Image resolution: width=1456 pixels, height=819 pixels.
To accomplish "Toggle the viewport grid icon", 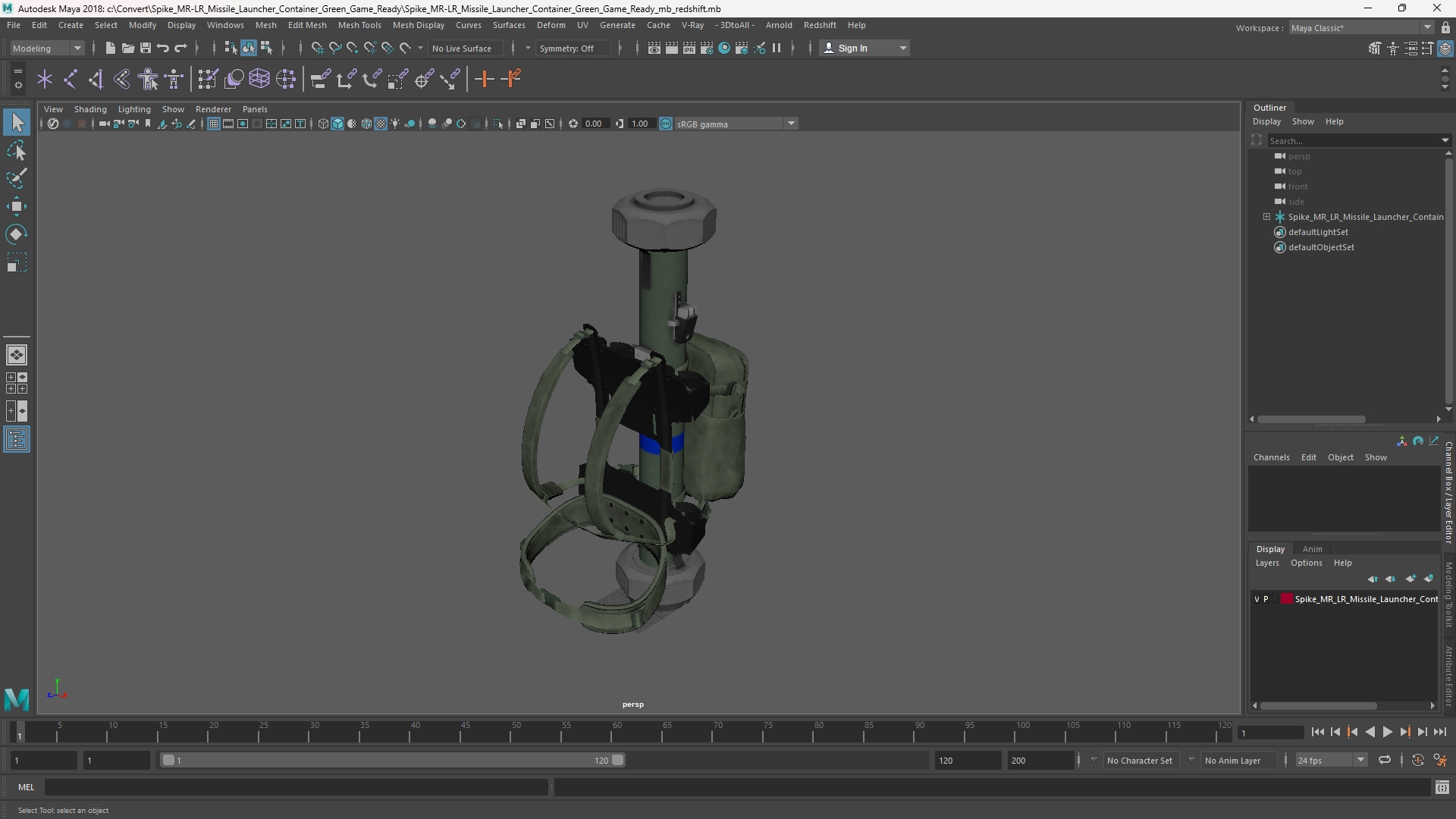I will pos(214,124).
